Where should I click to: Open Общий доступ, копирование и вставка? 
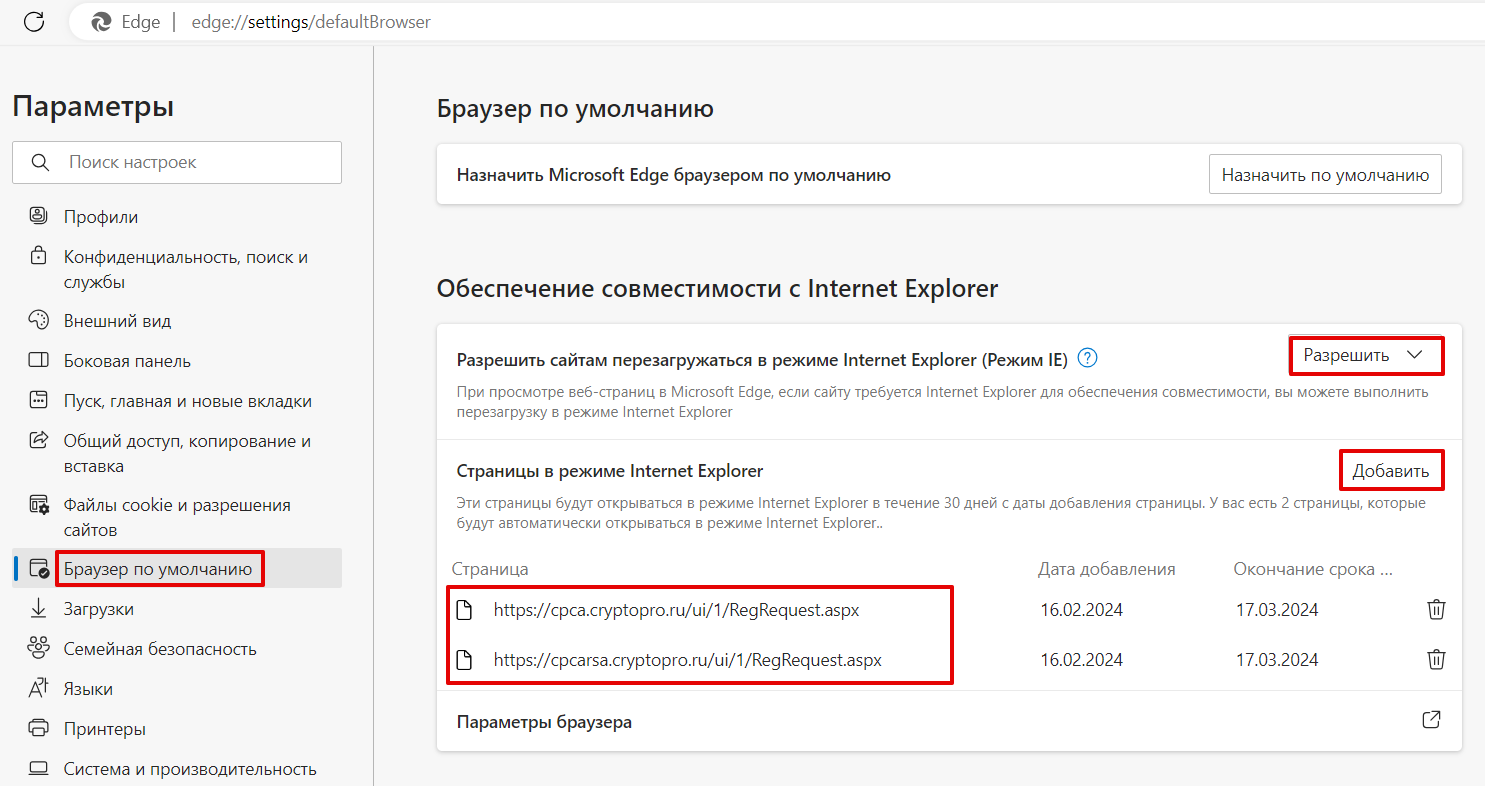188,453
